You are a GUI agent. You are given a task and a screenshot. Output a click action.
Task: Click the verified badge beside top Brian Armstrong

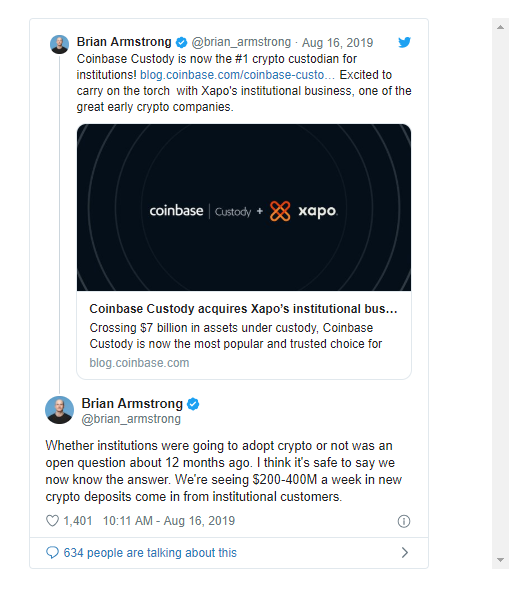coord(182,42)
